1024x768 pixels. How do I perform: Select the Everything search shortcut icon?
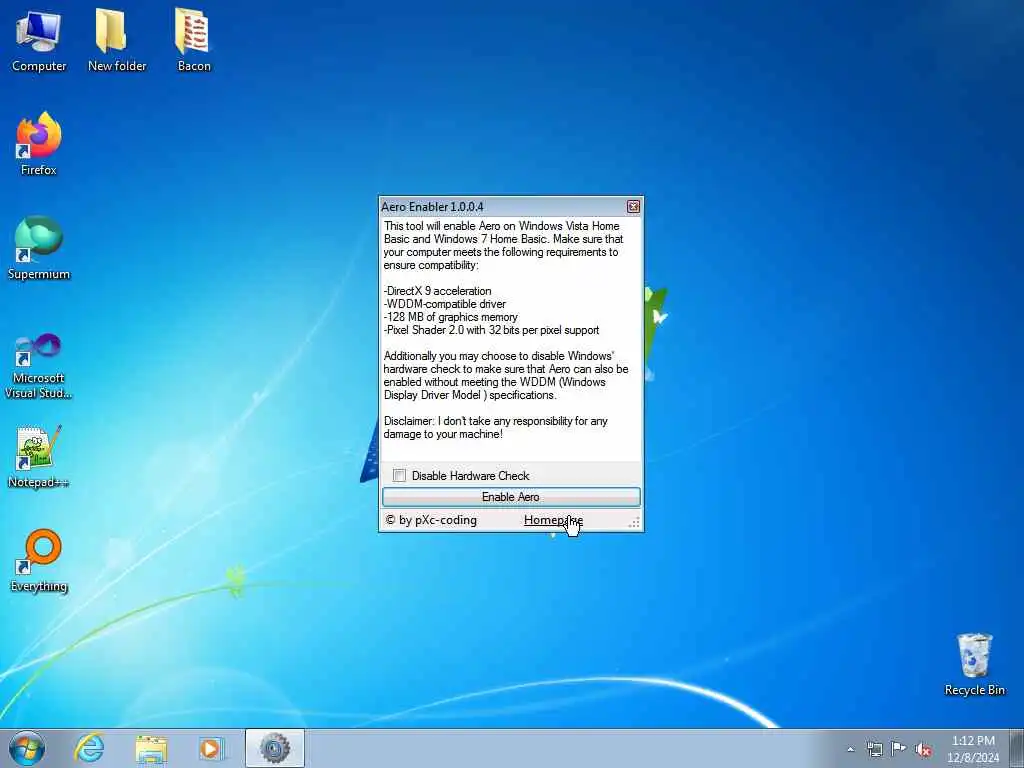tap(39, 560)
